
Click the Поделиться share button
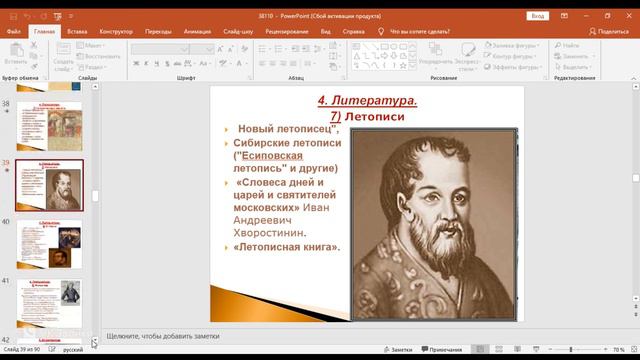pyautogui.click(x=609, y=31)
